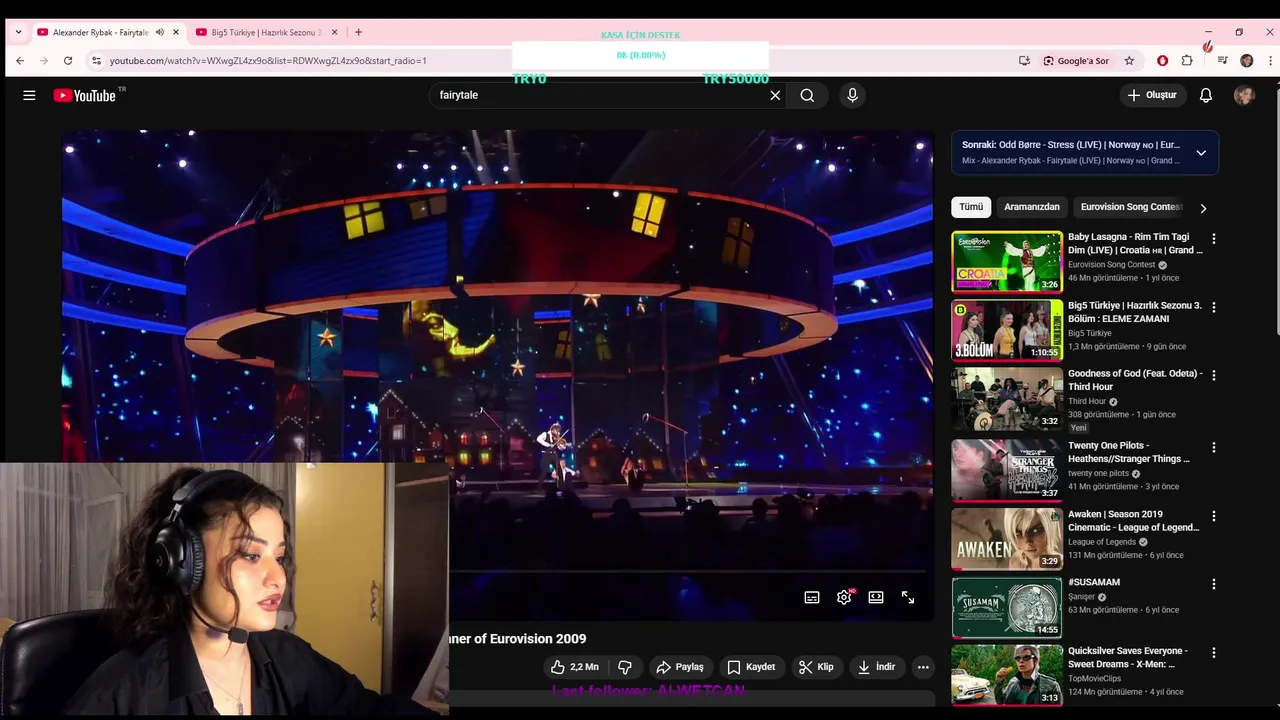Open options menu for Big5 Türkiye video

pyautogui.click(x=1214, y=307)
